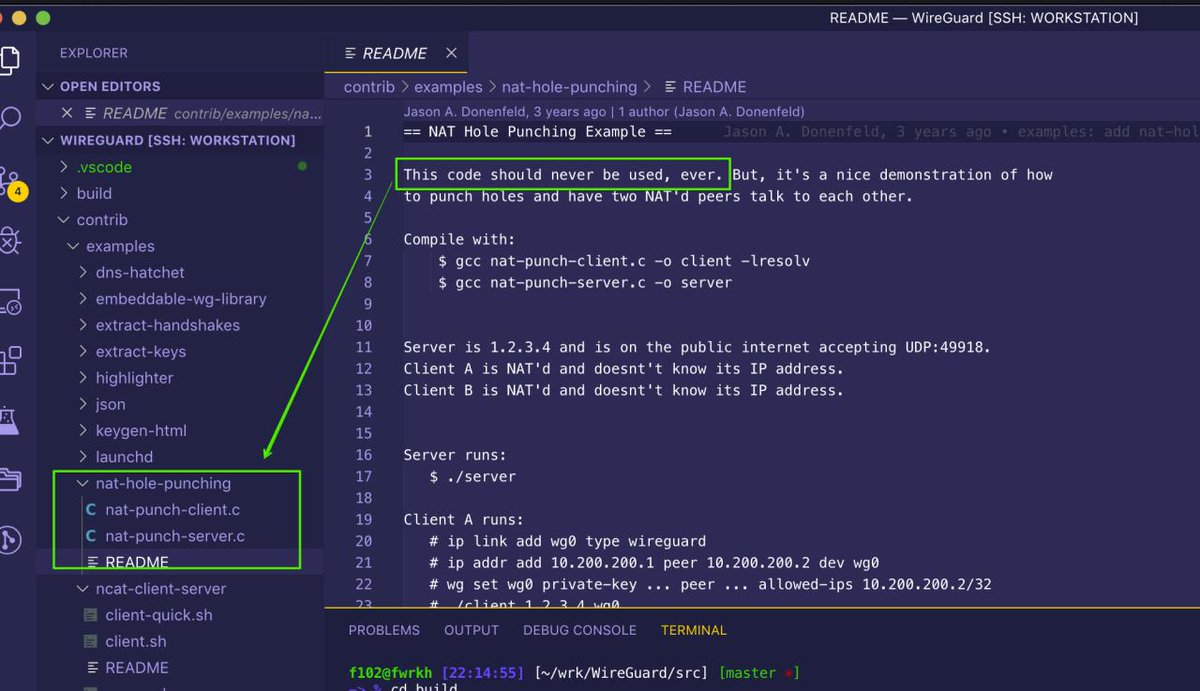Click contrib in the breadcrumb

tap(369, 87)
